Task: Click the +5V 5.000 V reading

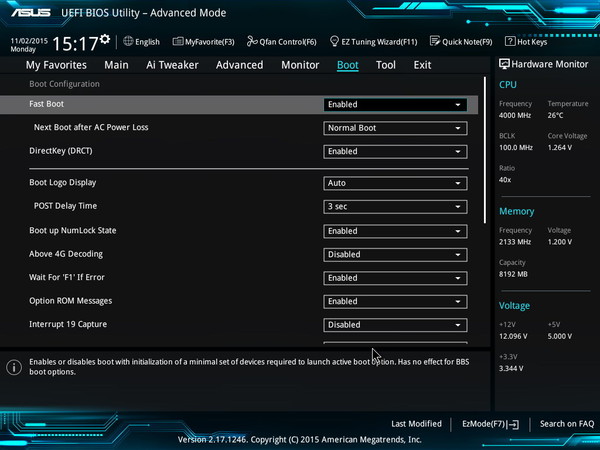Action: pos(560,336)
